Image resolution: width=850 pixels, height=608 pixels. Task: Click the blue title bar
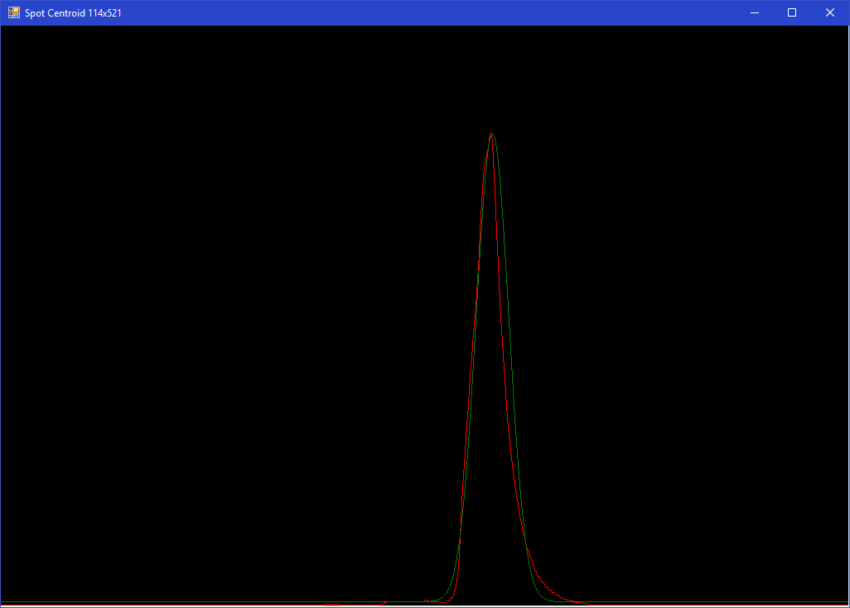click(x=400, y=12)
